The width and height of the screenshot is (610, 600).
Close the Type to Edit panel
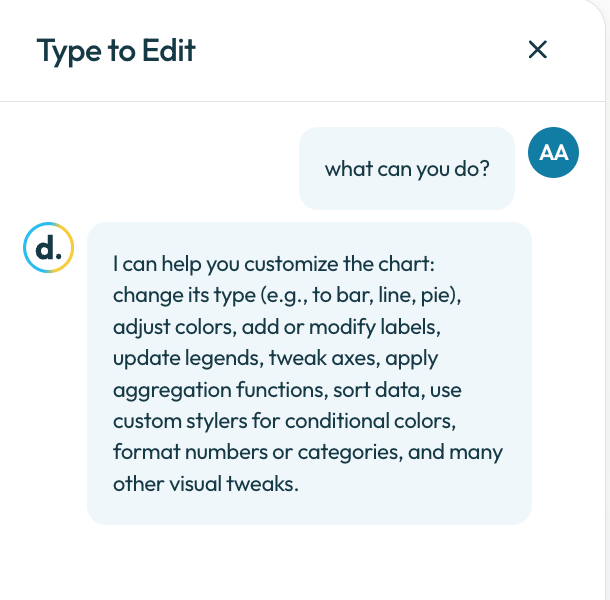pos(538,50)
